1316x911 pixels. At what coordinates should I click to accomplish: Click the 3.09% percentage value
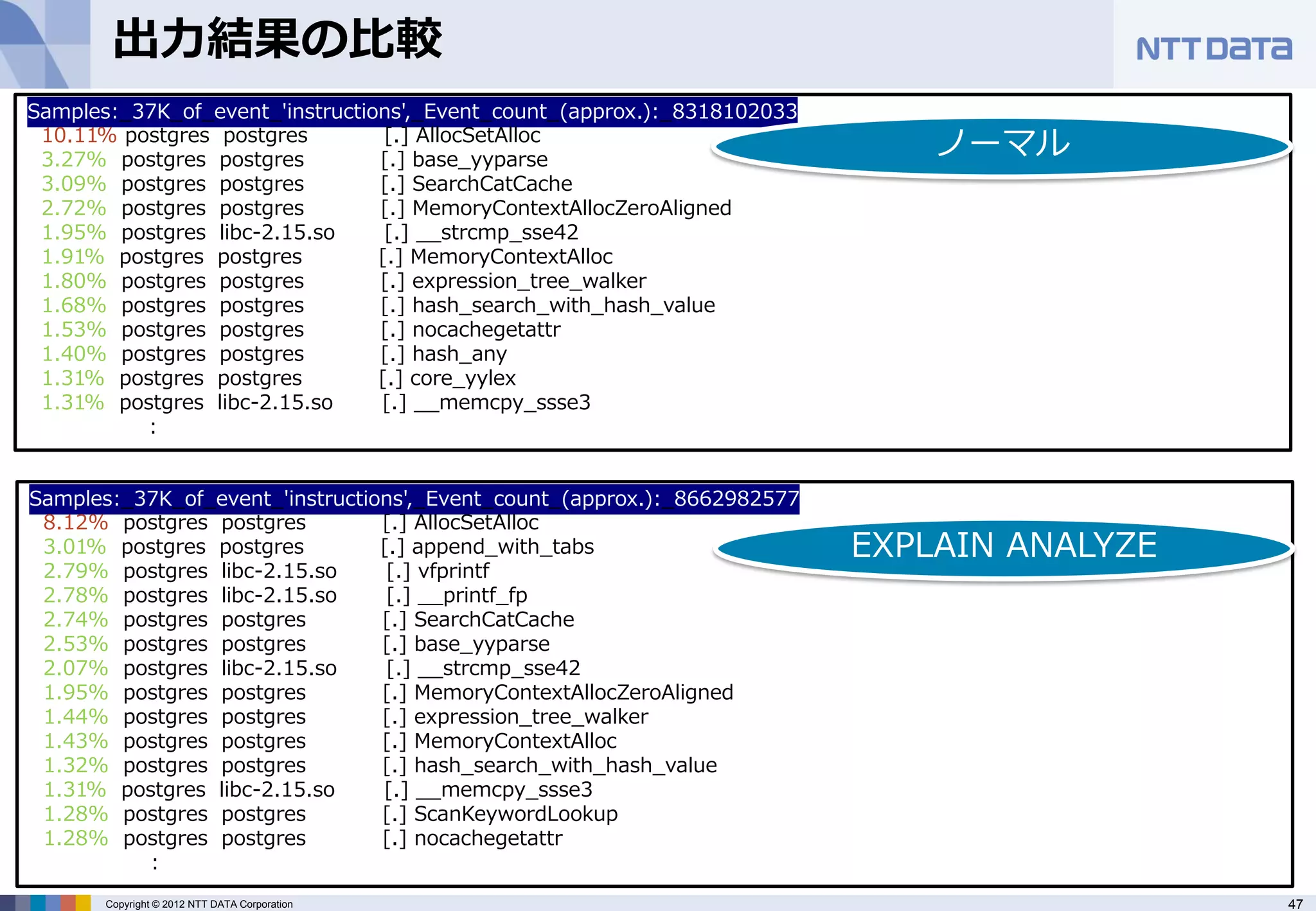74,184
